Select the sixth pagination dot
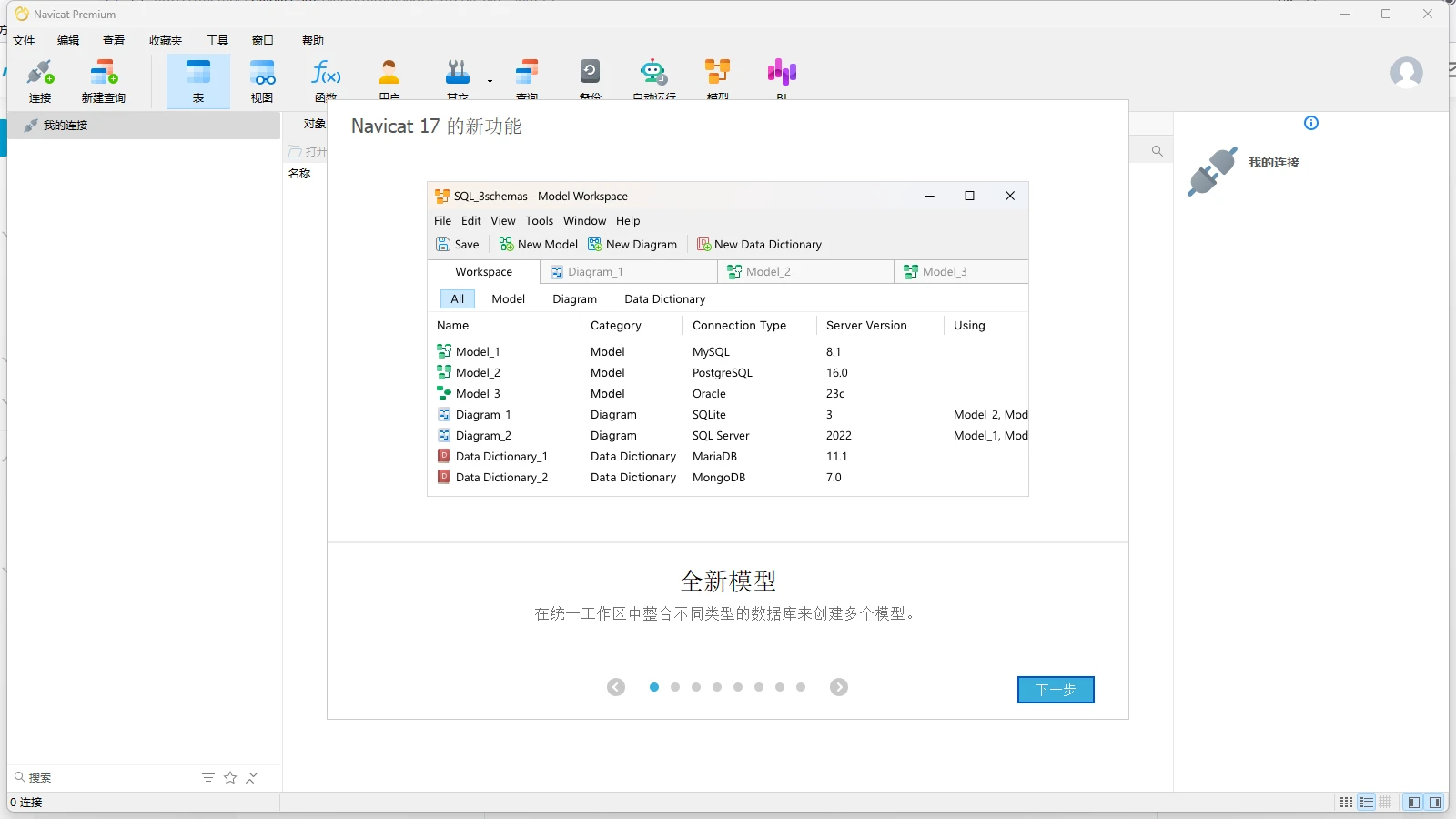This screenshot has width=1456, height=819. click(759, 687)
